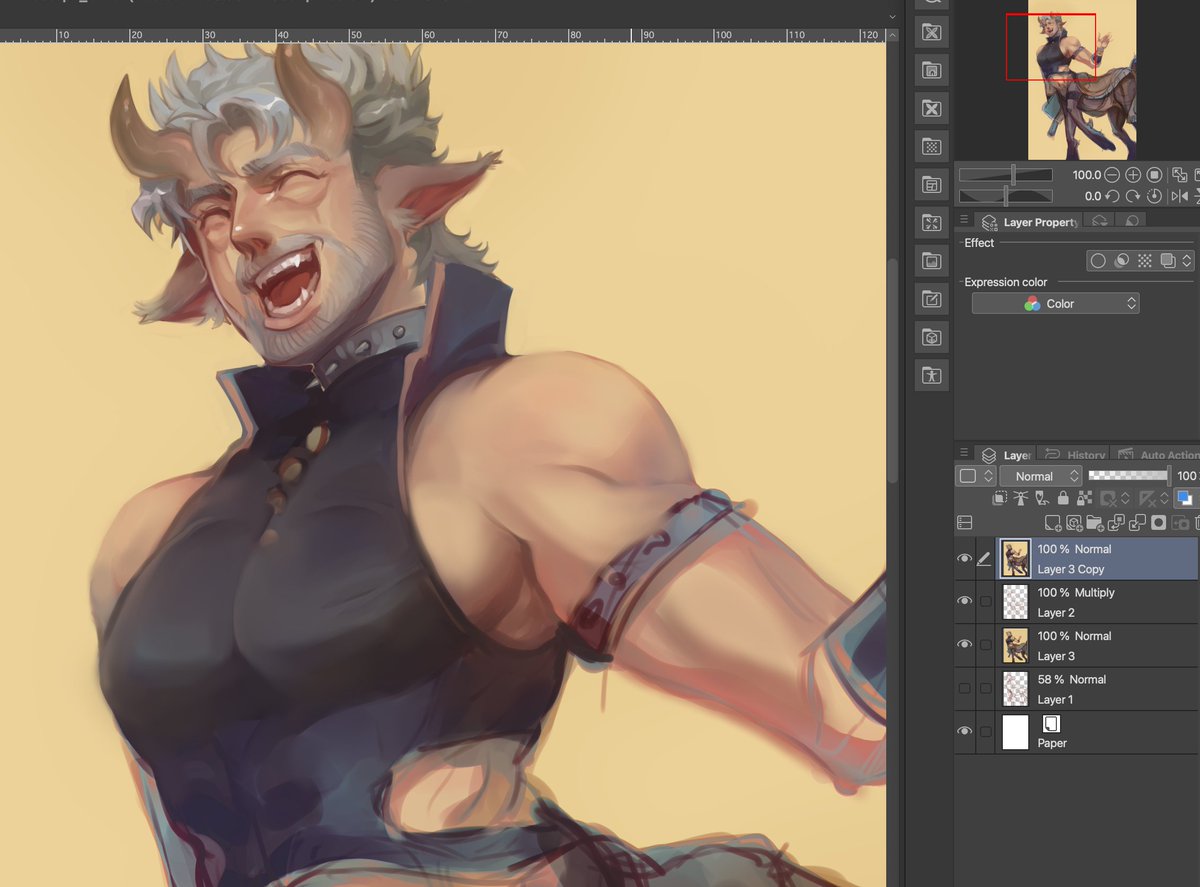This screenshot has width=1200, height=887.
Task: Apply Layer Color effect in Layer Property
Action: pyautogui.click(x=1168, y=261)
